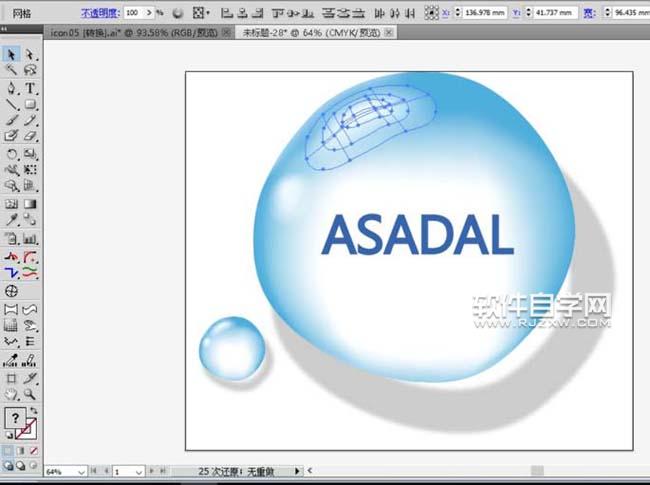Select the Pencil tool
The height and width of the screenshot is (485, 650).
pyautogui.click(x=30, y=120)
